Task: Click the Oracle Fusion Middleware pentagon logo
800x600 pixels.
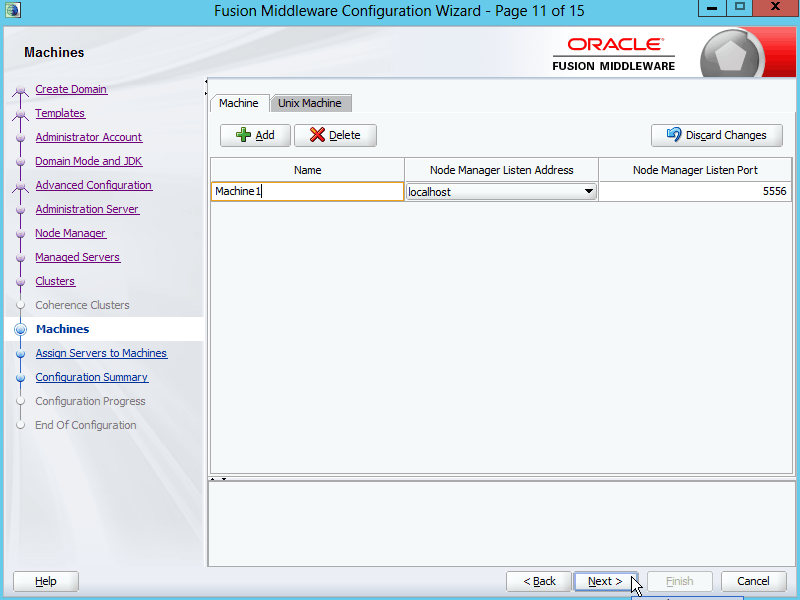Action: coord(733,58)
